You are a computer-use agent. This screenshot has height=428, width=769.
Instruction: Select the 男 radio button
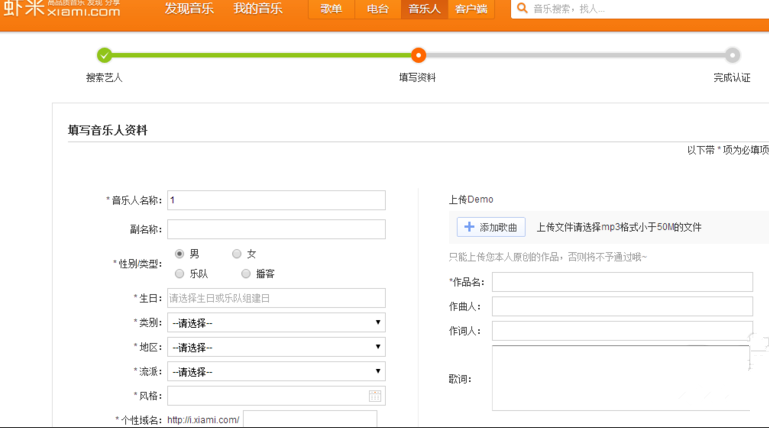point(180,254)
